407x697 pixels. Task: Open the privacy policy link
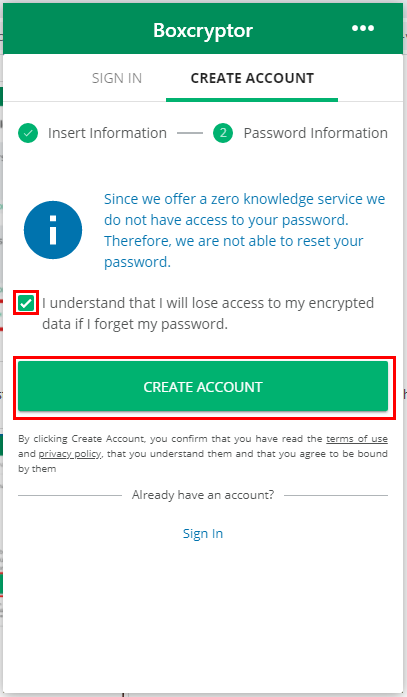point(70,454)
